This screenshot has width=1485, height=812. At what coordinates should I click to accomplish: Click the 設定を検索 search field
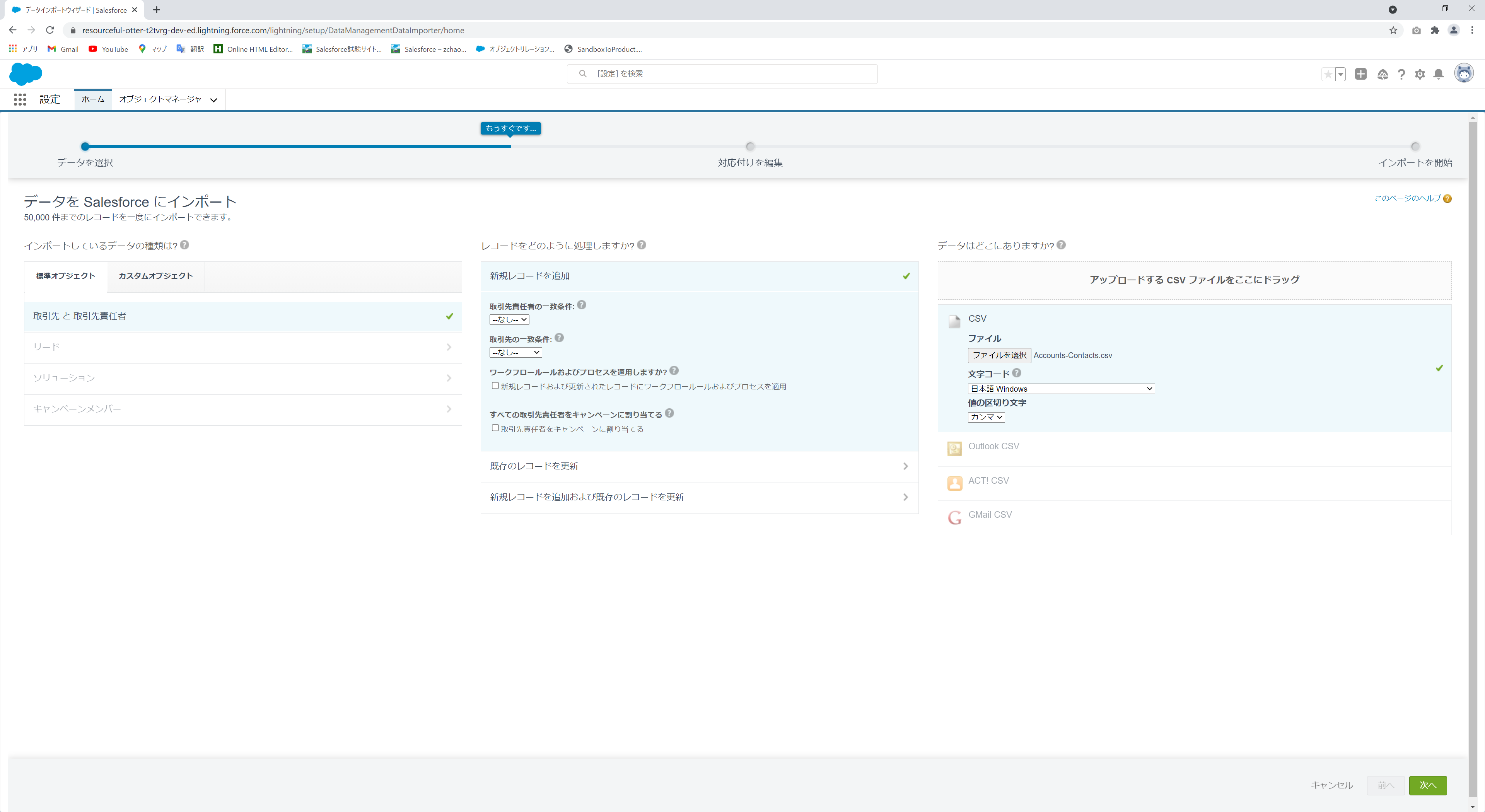coord(722,74)
